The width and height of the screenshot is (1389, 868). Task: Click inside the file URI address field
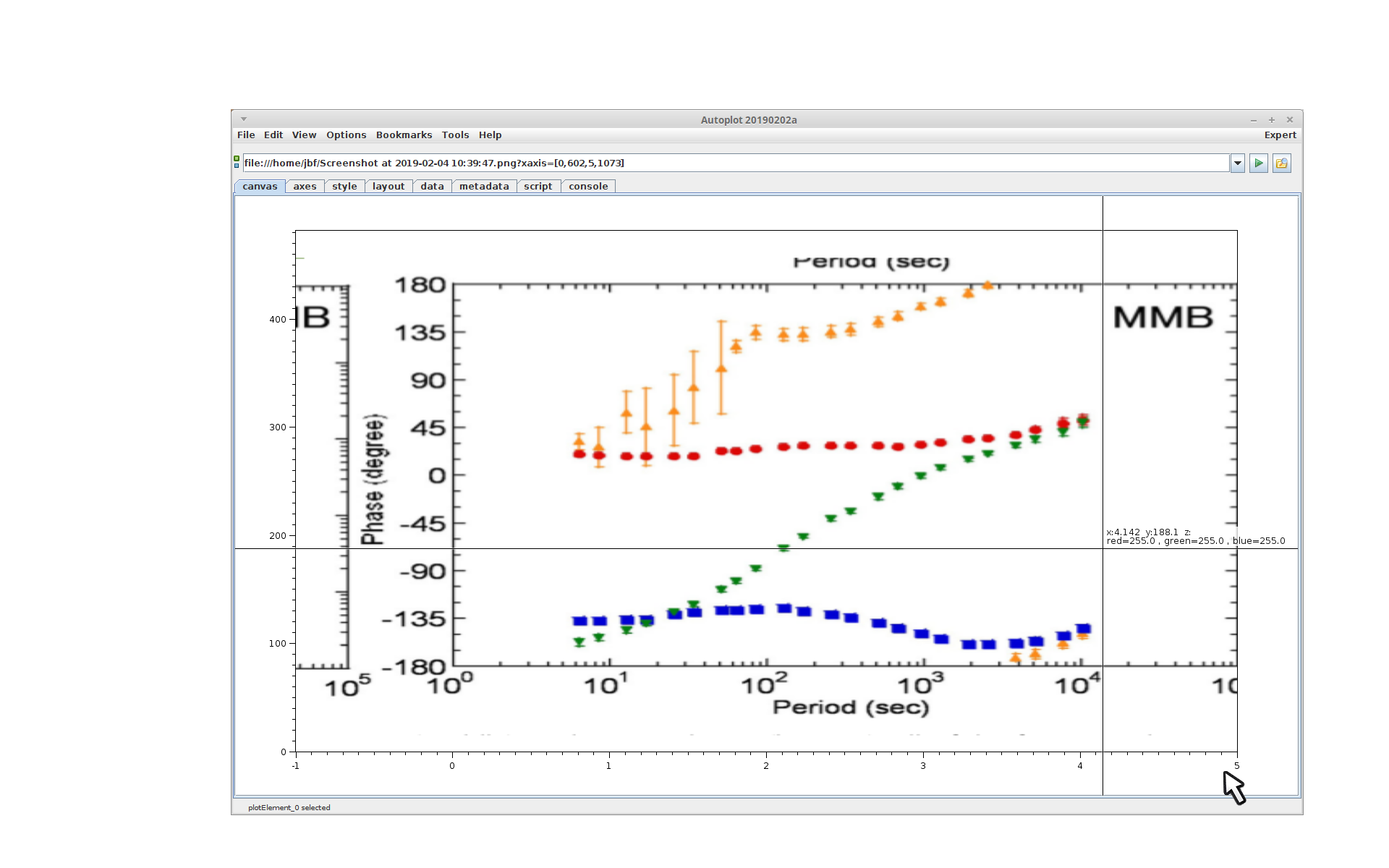coord(736,163)
